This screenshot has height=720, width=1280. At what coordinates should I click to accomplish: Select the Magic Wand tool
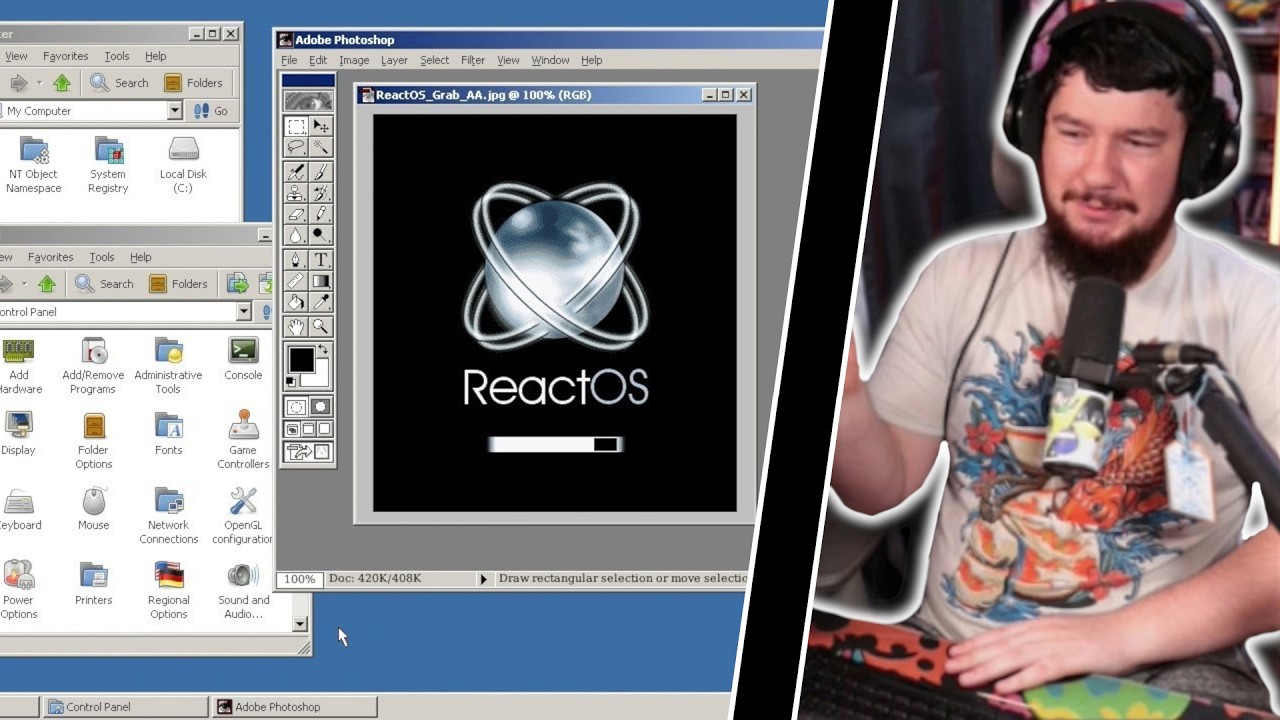pyautogui.click(x=320, y=146)
